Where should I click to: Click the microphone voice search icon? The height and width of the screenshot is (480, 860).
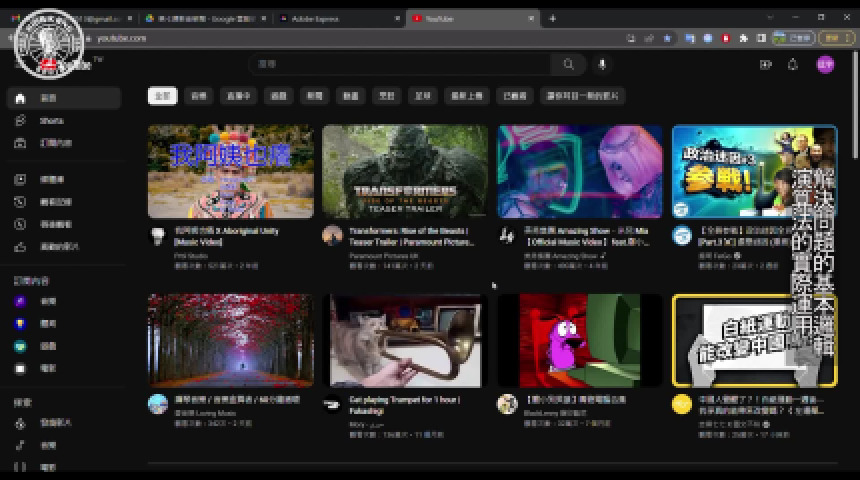coord(602,64)
